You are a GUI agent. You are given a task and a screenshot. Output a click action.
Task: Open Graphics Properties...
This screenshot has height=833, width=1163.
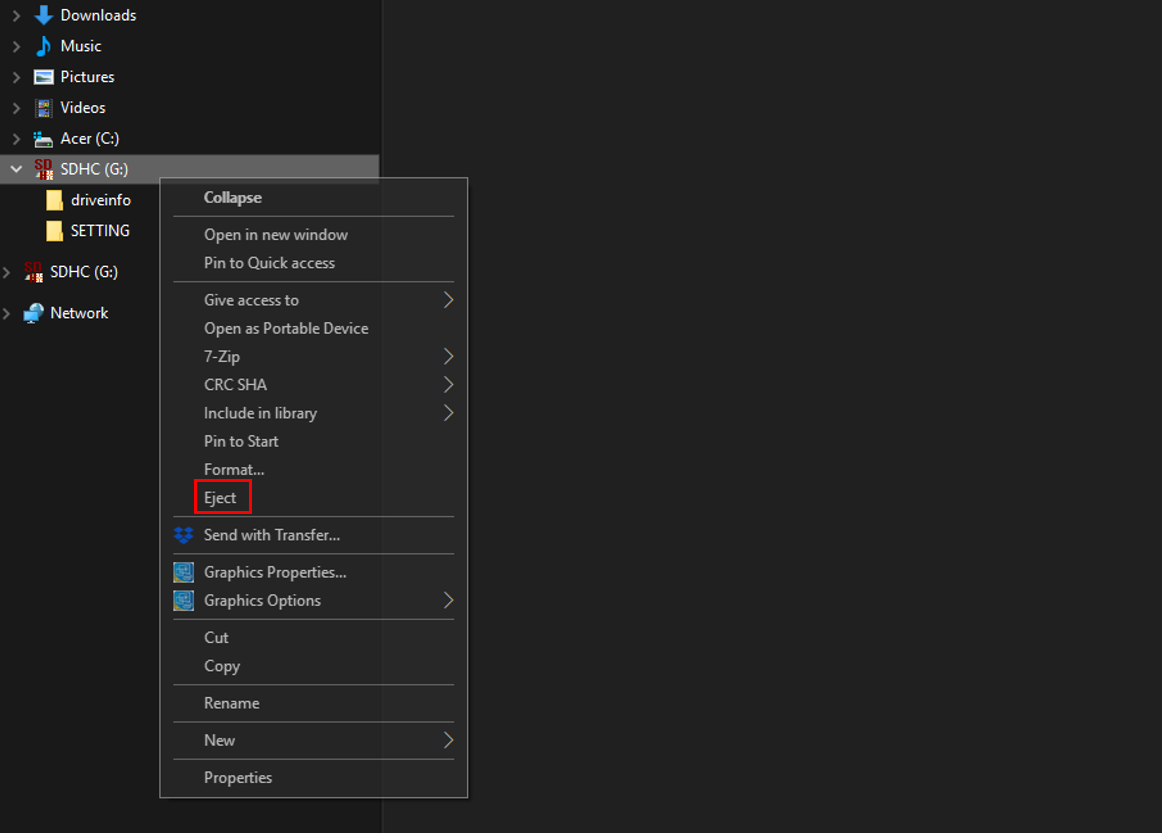(275, 572)
